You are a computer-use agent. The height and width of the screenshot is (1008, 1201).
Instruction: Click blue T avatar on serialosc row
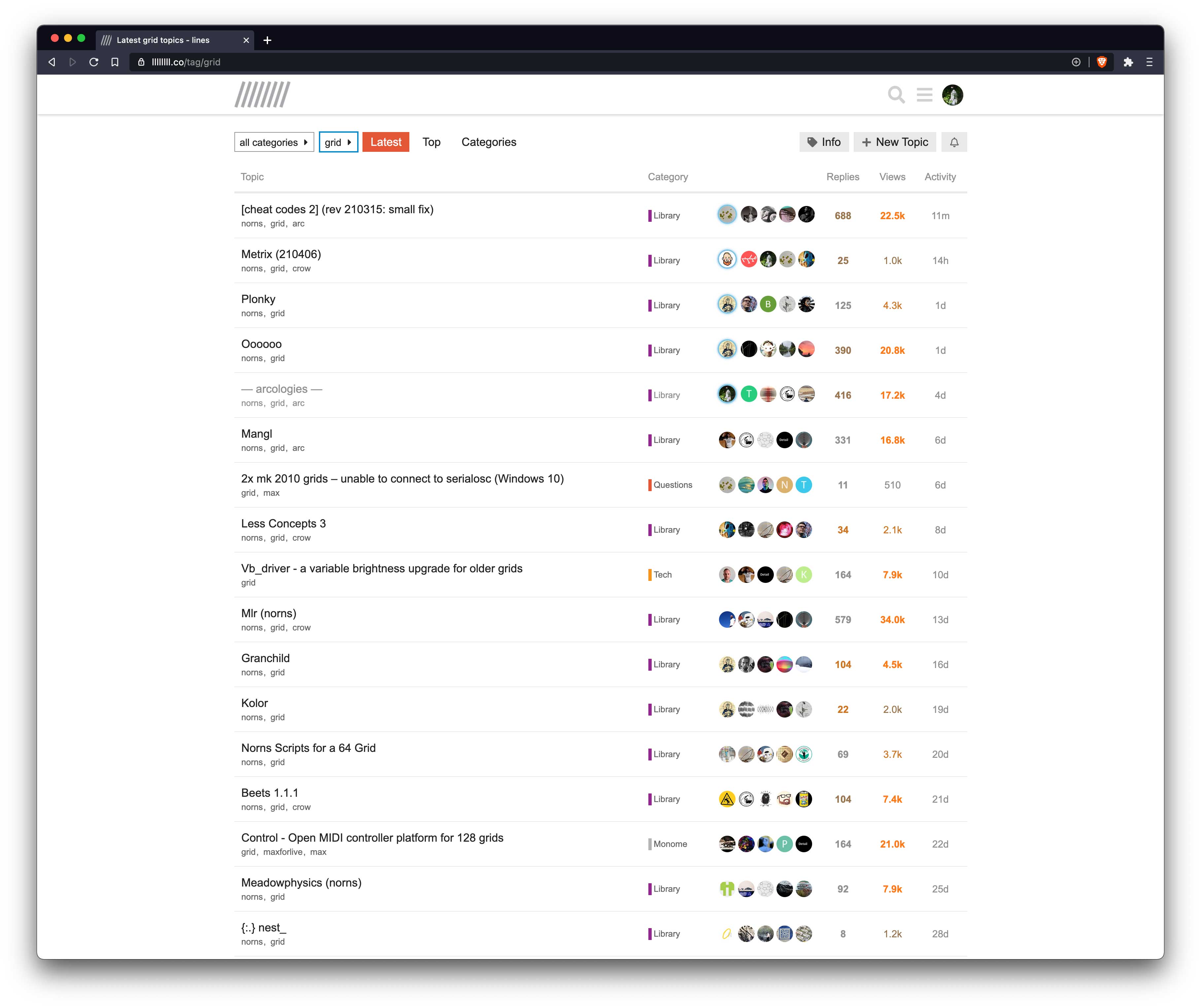tap(804, 485)
